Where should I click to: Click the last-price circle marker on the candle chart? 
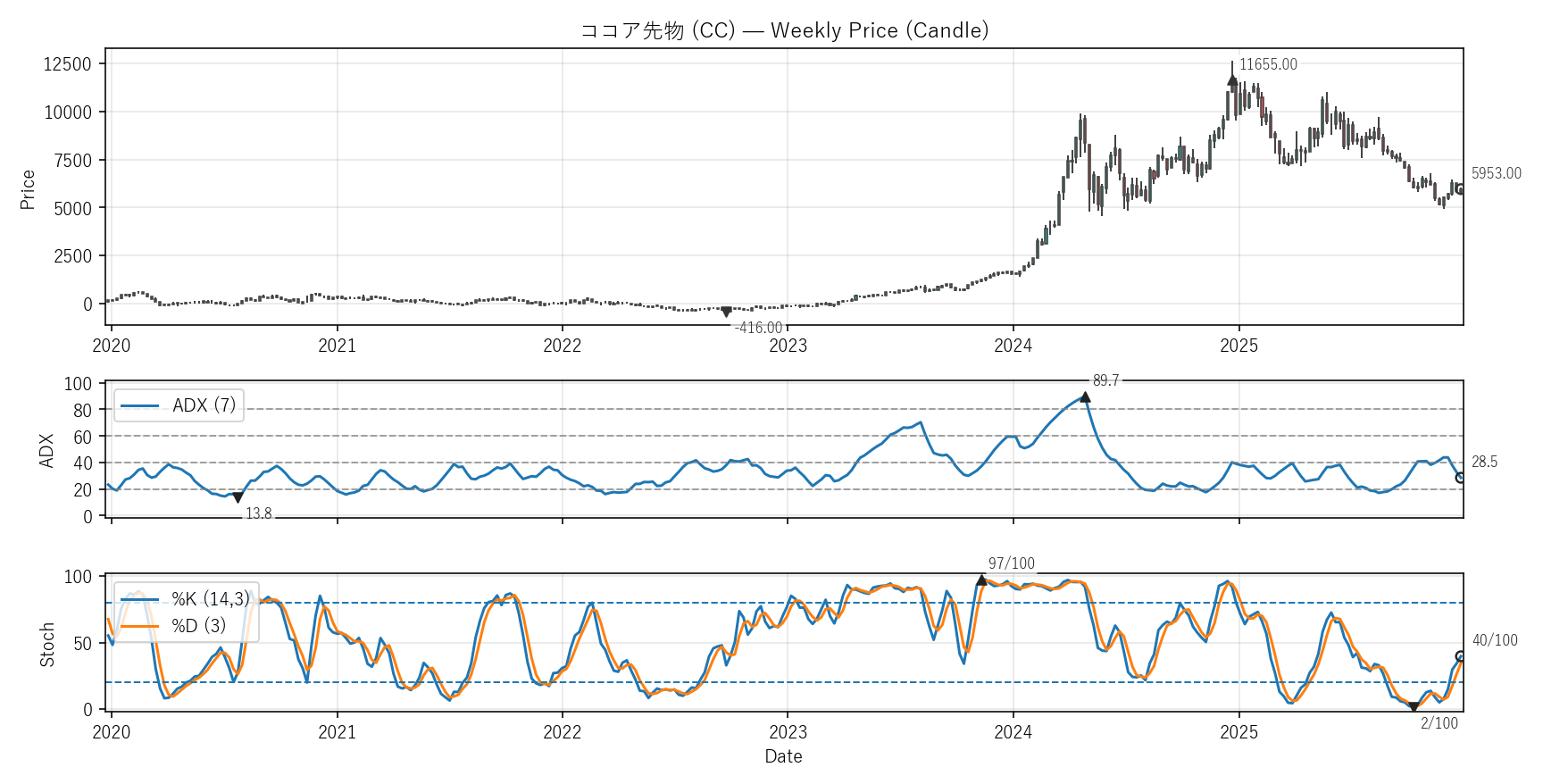[1460, 189]
